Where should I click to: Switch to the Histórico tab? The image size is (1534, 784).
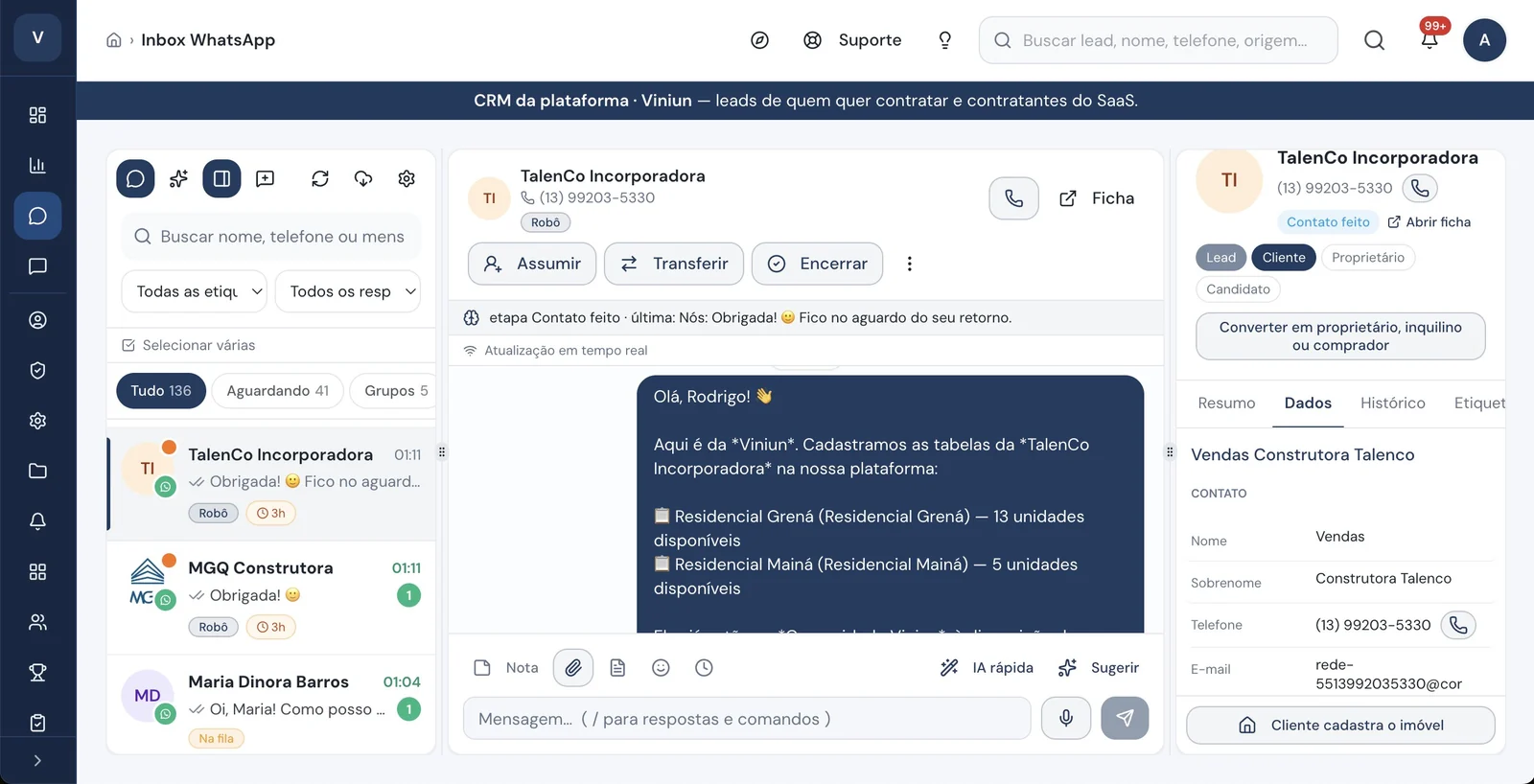click(x=1392, y=404)
